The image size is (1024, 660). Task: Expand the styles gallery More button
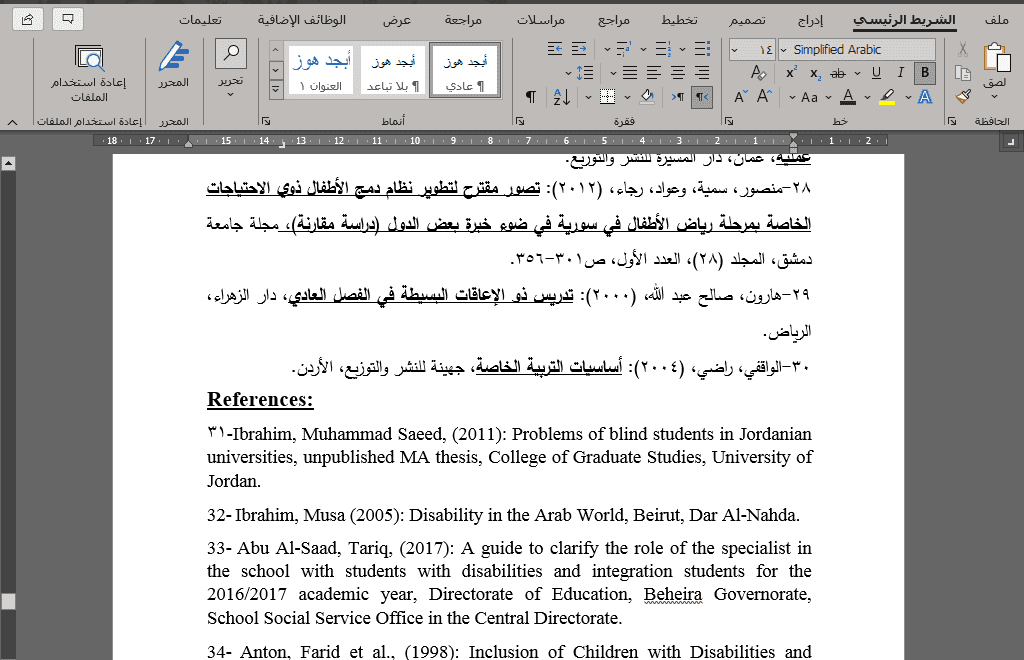point(276,89)
